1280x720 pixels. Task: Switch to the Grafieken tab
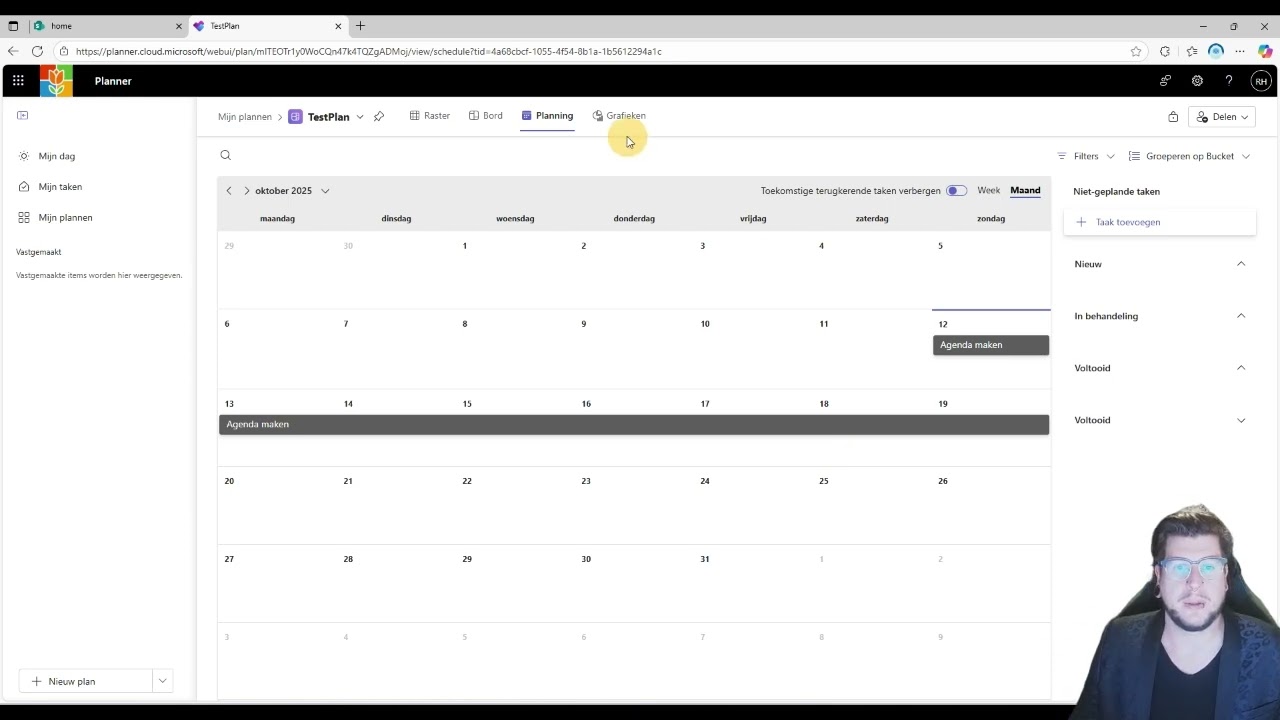619,116
